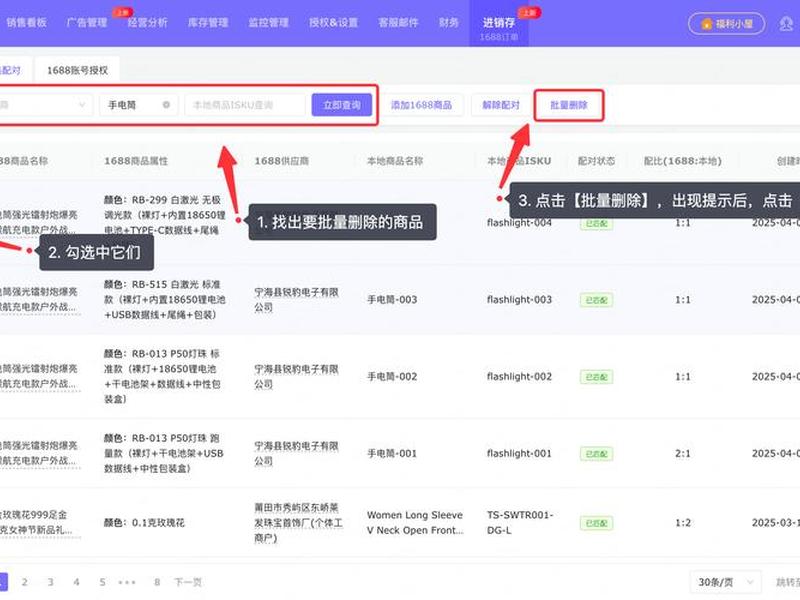Click the 立即查询 button
The width and height of the screenshot is (800, 600).
coord(342,105)
